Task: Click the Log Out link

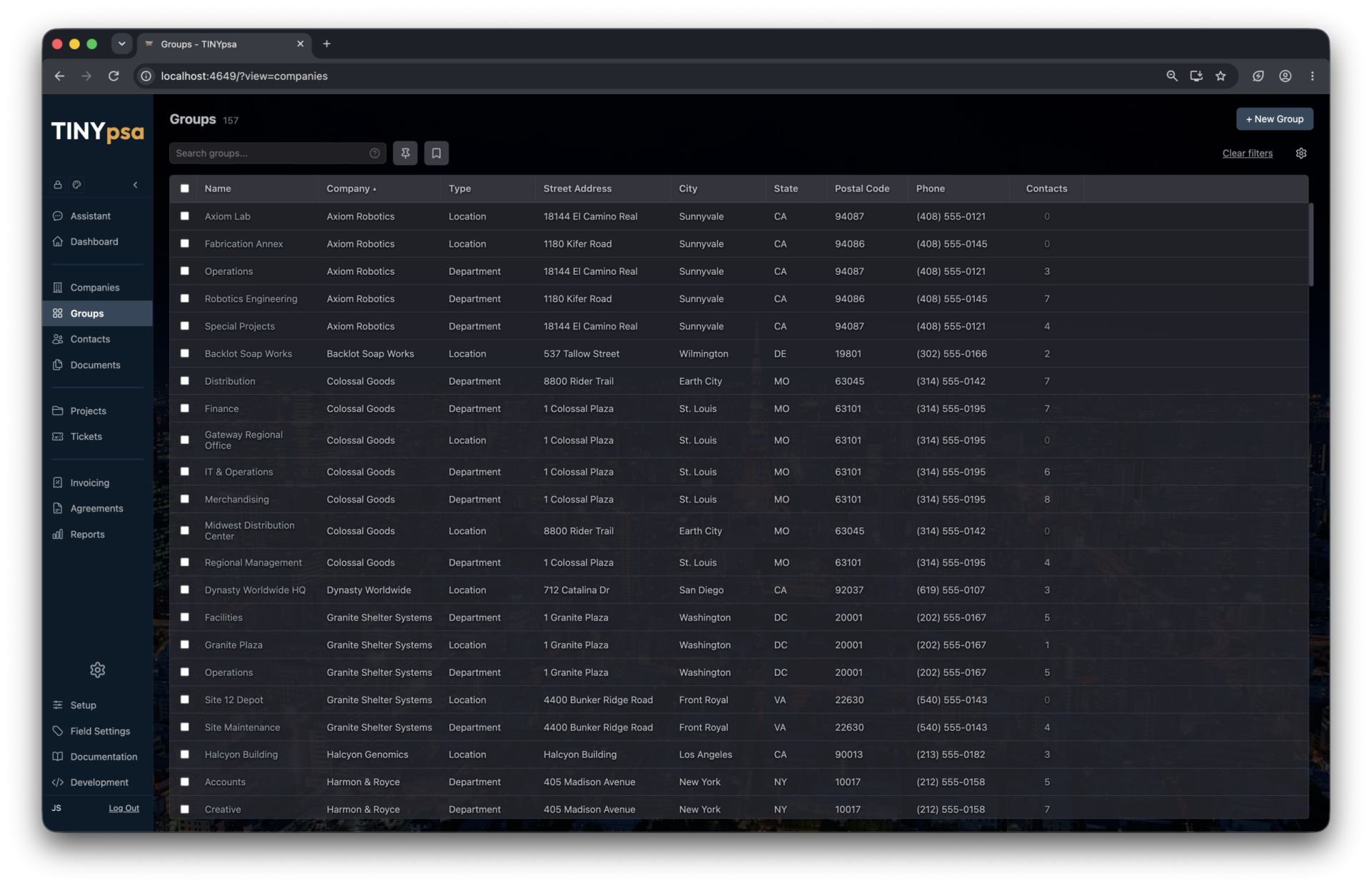Action: pyautogui.click(x=124, y=808)
